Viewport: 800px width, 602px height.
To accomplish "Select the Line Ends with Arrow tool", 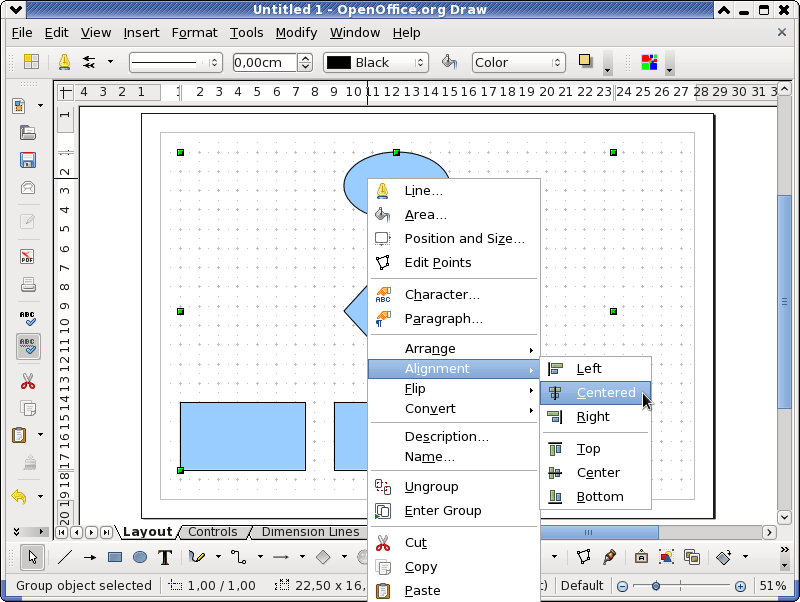I will 90,557.
